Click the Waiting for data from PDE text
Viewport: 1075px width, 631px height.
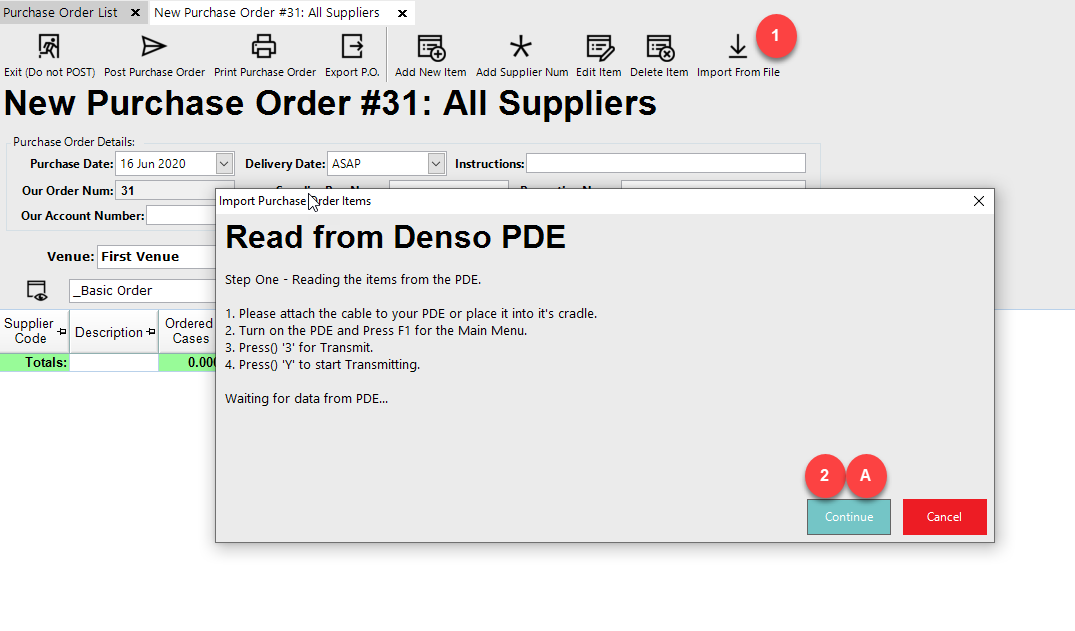click(306, 398)
